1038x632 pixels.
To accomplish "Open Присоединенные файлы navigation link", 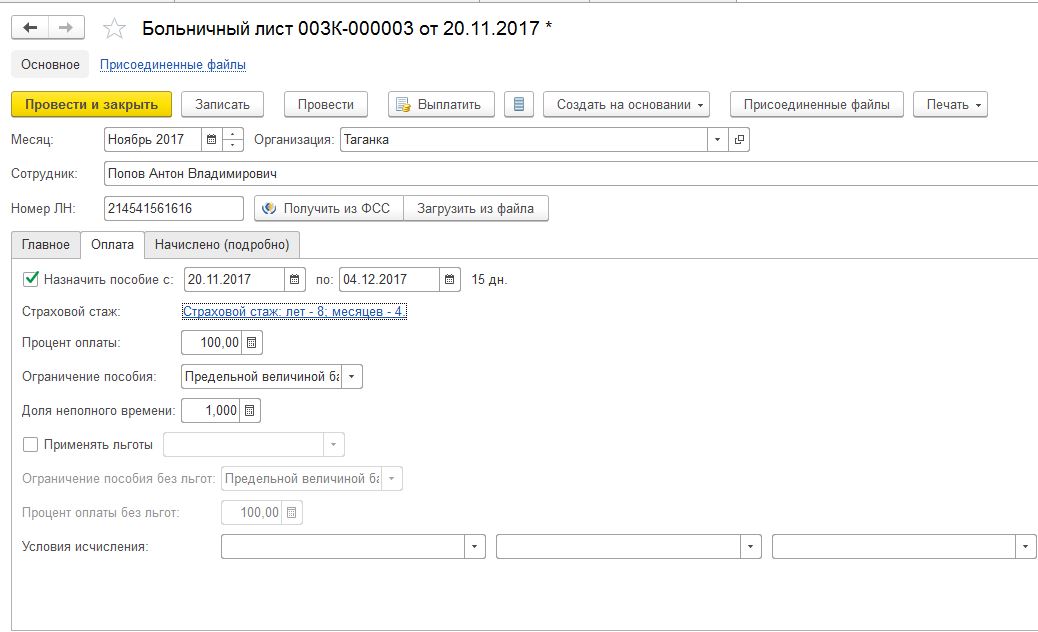I will tap(173, 64).
